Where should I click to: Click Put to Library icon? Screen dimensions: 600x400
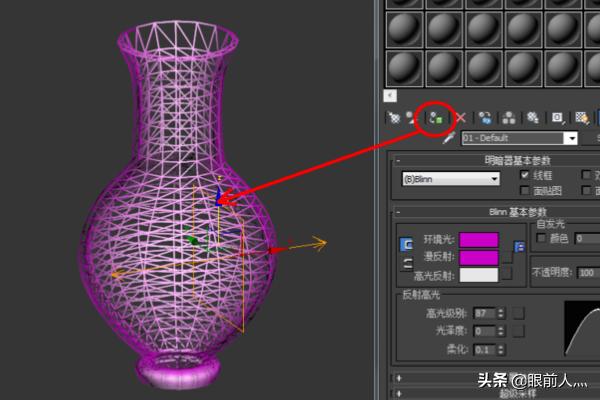533,117
